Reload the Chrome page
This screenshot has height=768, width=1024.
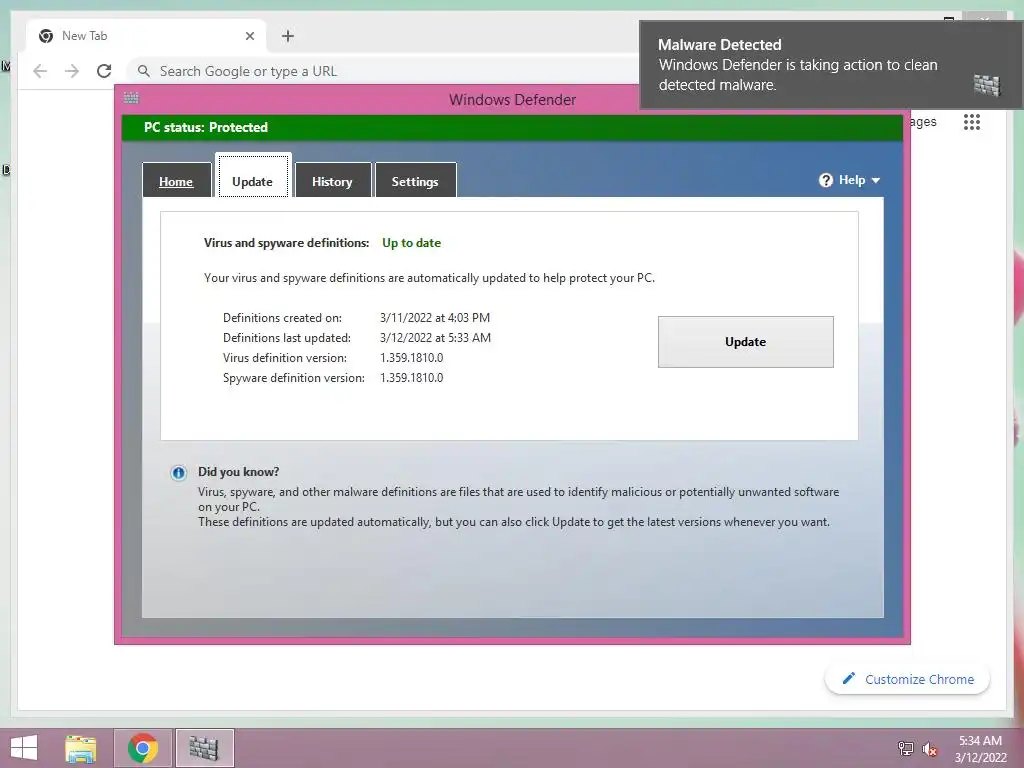(104, 71)
